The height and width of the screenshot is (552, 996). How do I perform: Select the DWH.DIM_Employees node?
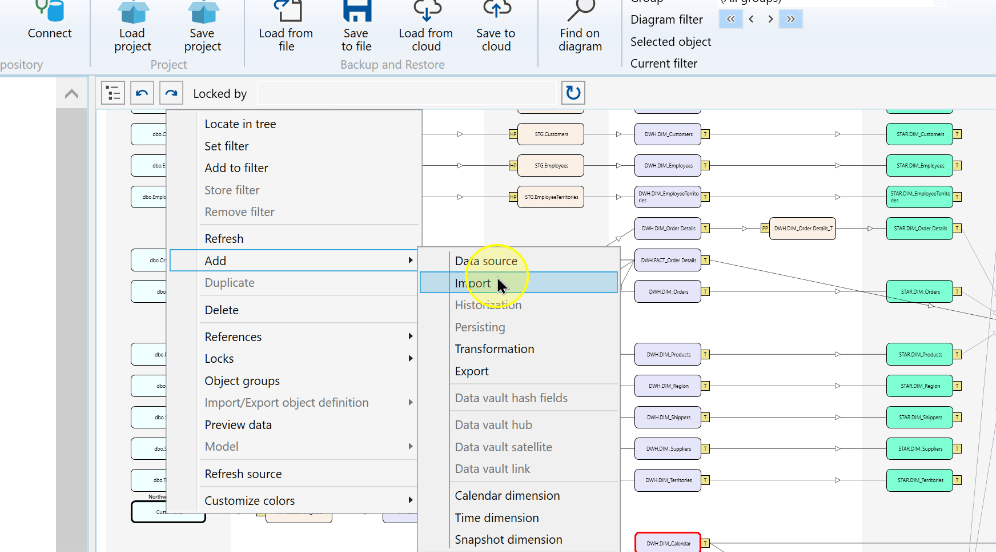click(668, 166)
